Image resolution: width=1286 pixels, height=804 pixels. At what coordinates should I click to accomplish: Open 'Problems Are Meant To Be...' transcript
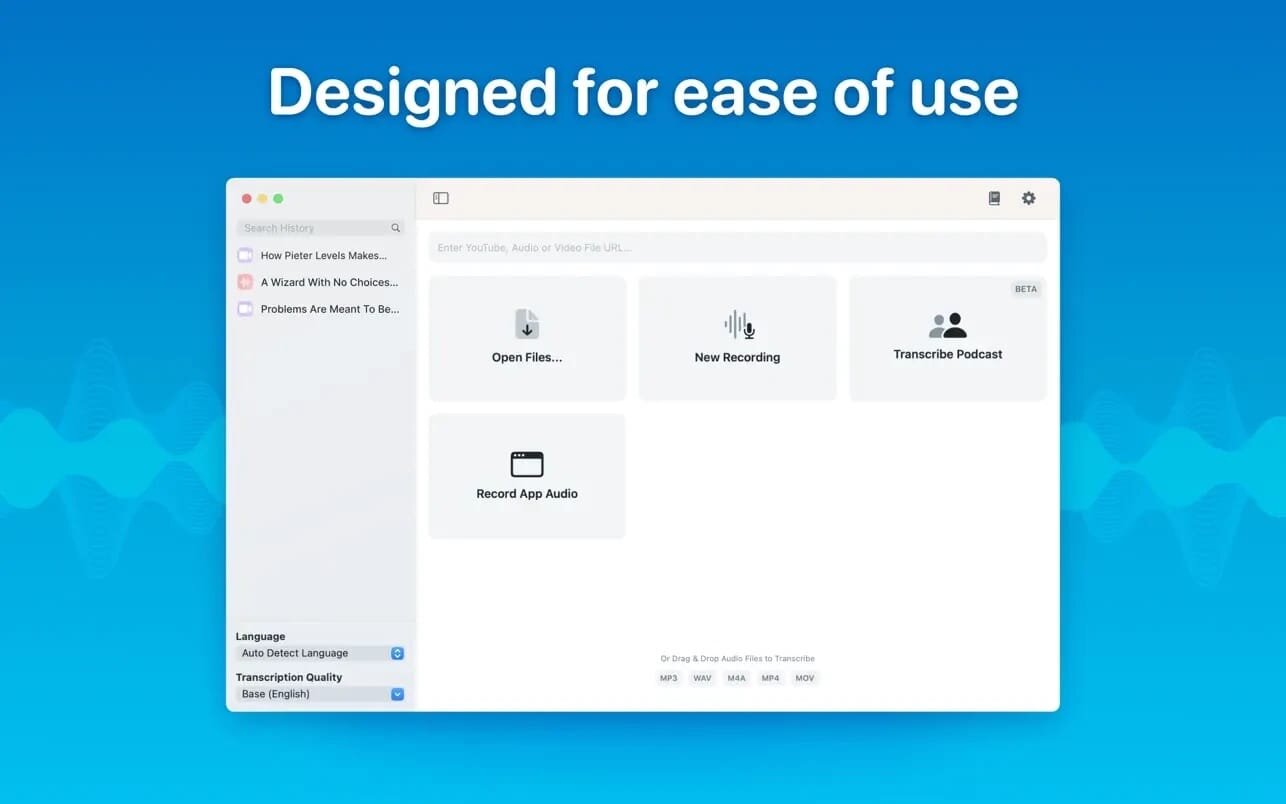[x=329, y=310]
